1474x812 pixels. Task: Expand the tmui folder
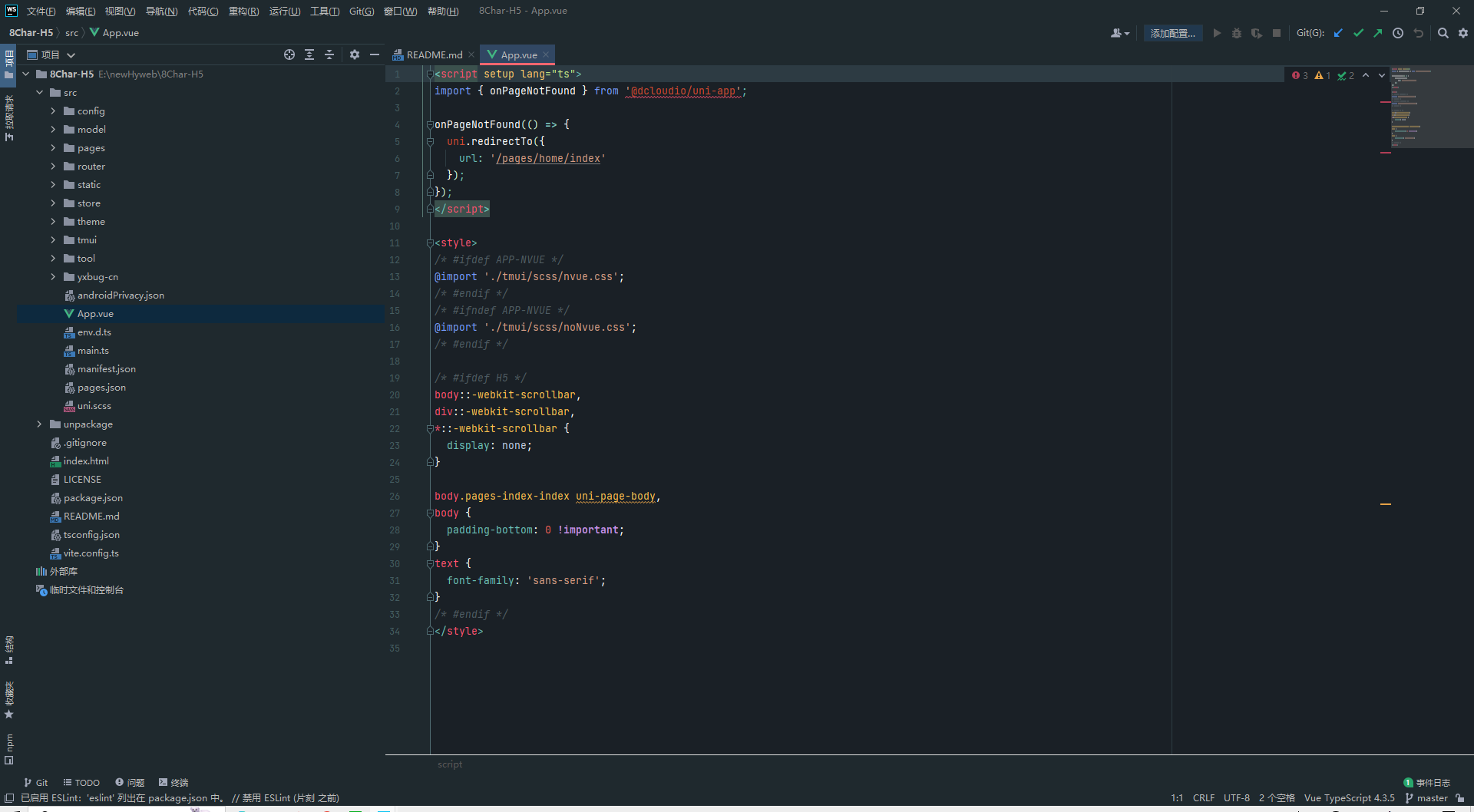tap(53, 240)
